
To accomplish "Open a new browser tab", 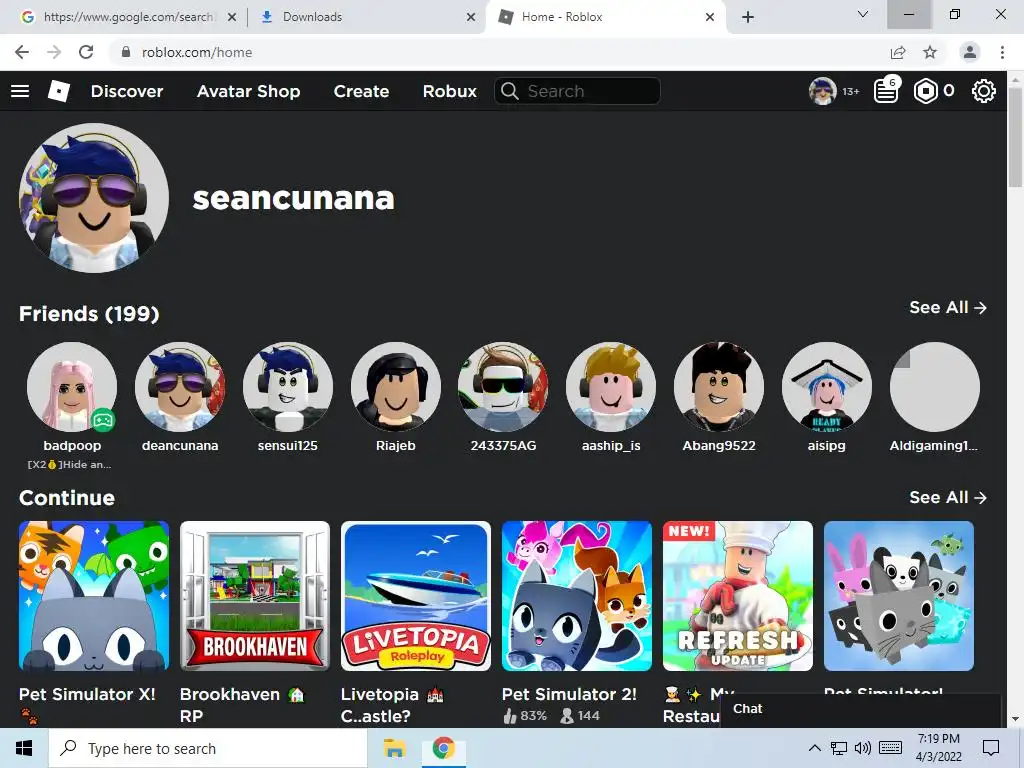I will 748,17.
